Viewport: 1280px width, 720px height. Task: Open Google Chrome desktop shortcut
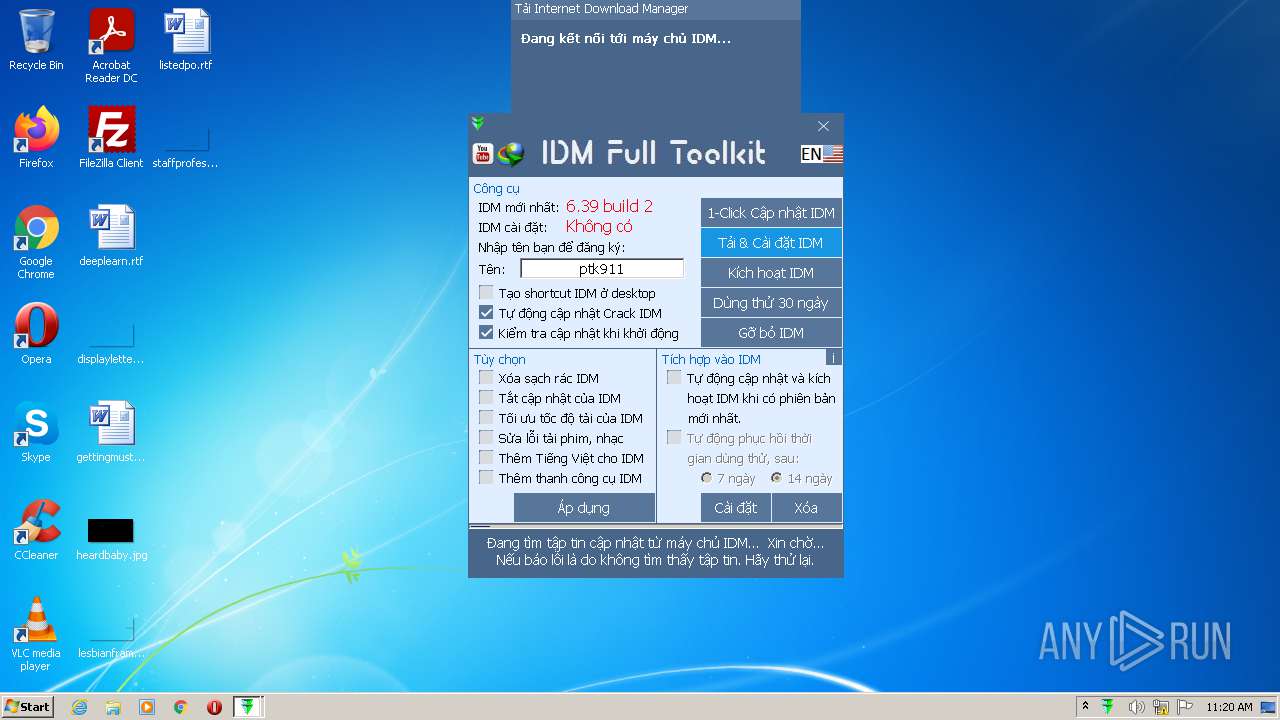click(x=36, y=242)
